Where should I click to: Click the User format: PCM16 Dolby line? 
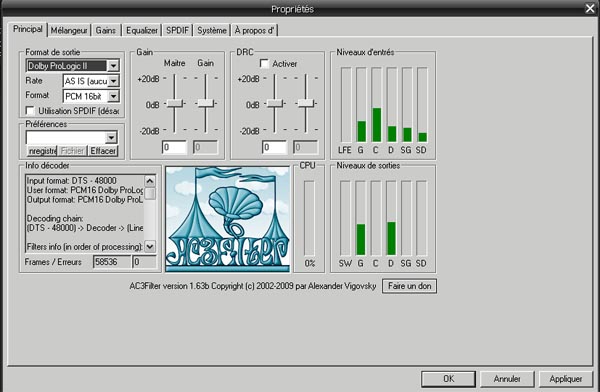tap(85, 190)
